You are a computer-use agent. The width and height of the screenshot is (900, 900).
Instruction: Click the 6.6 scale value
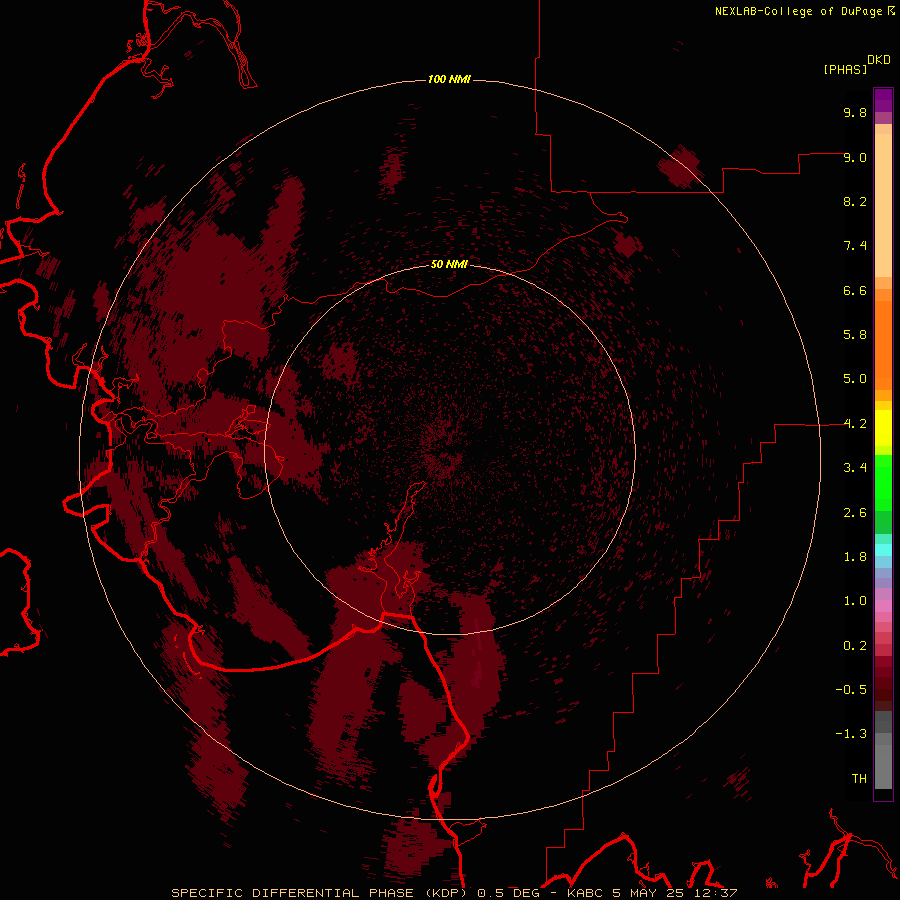pos(855,290)
